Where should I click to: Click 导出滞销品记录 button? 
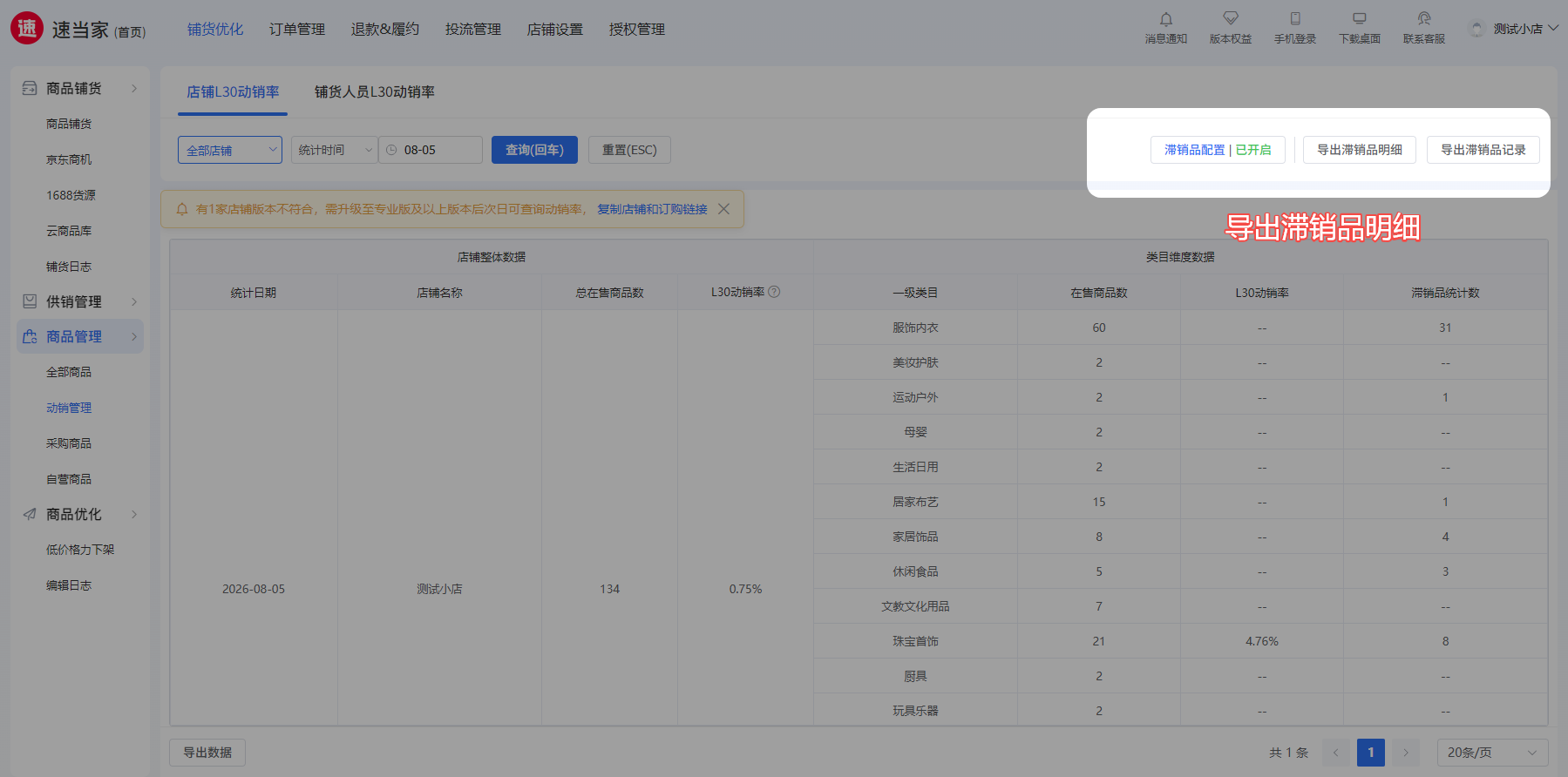tap(1483, 150)
